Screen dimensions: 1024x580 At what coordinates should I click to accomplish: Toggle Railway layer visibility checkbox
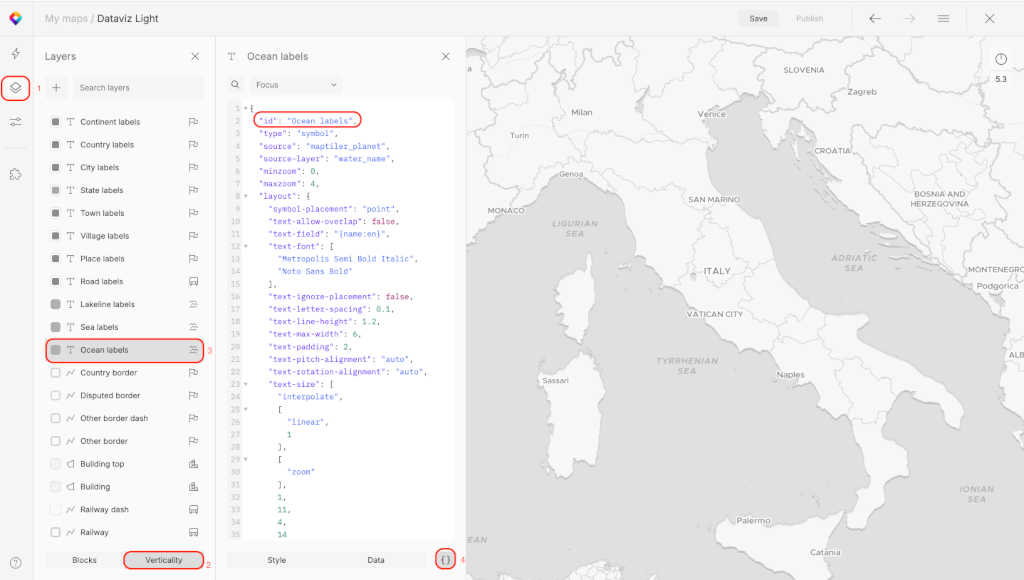click(56, 533)
